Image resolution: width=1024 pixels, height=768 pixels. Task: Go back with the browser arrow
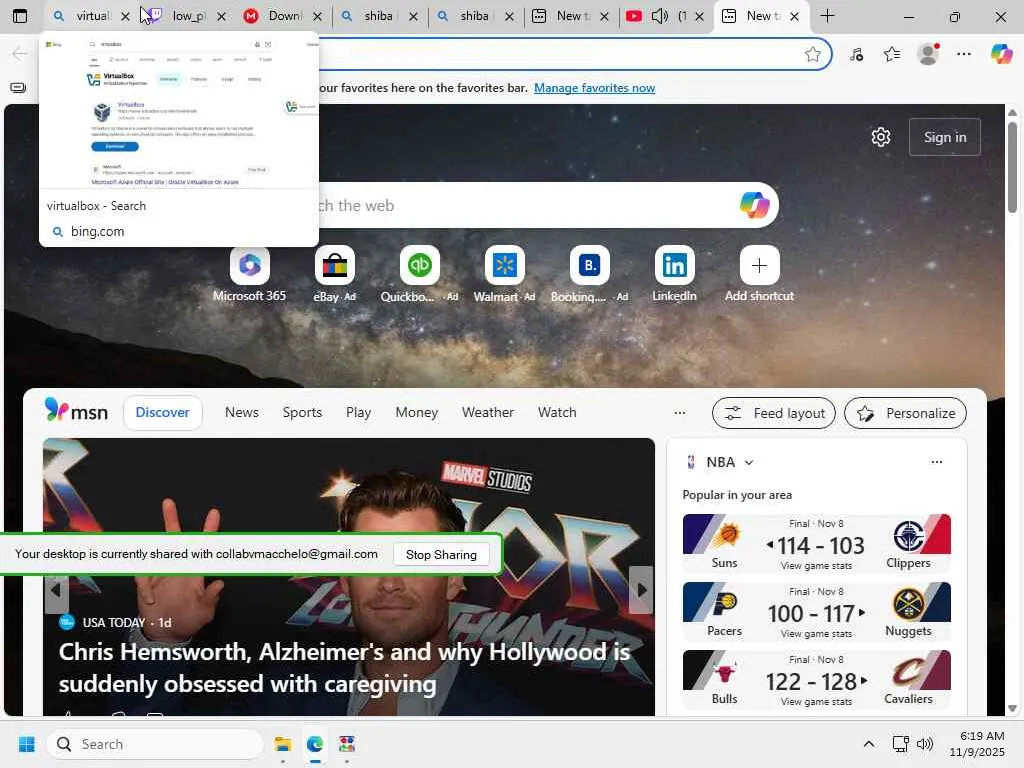[x=20, y=54]
